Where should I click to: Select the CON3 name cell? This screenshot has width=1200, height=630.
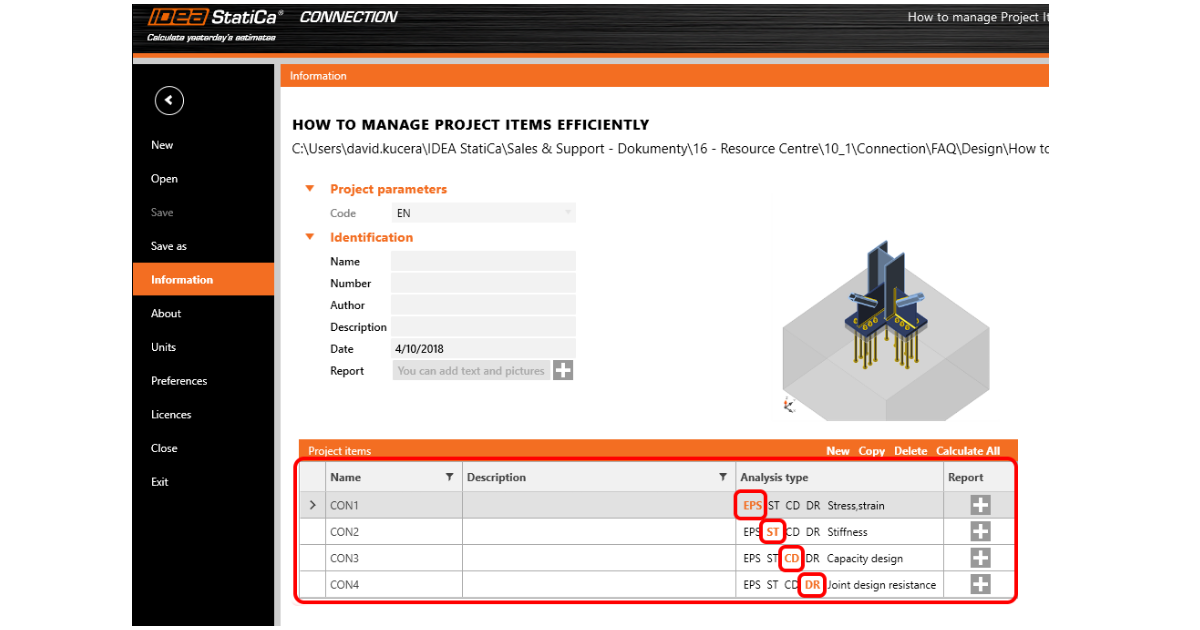(393, 558)
